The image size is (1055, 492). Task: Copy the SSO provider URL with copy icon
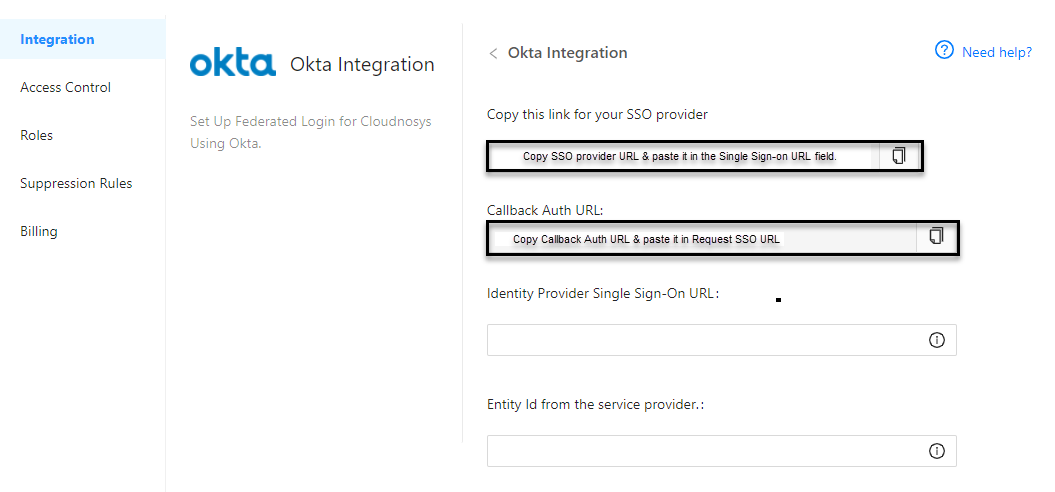click(x=899, y=156)
